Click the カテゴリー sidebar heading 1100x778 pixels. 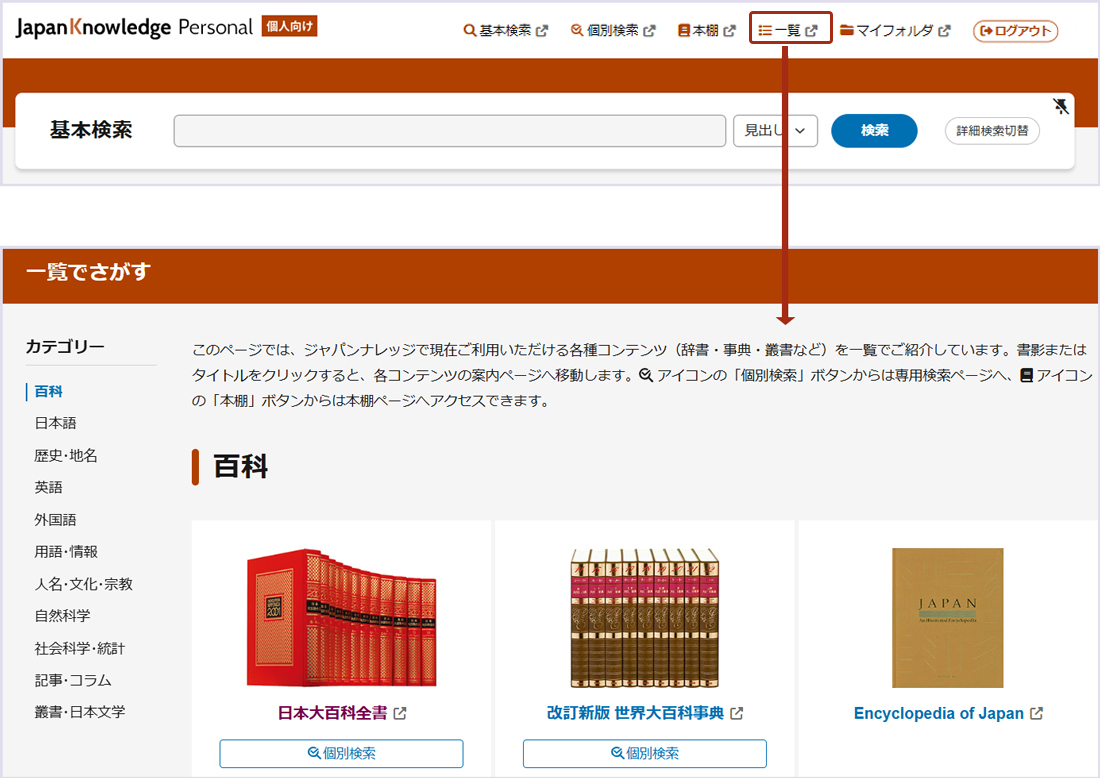pos(65,347)
